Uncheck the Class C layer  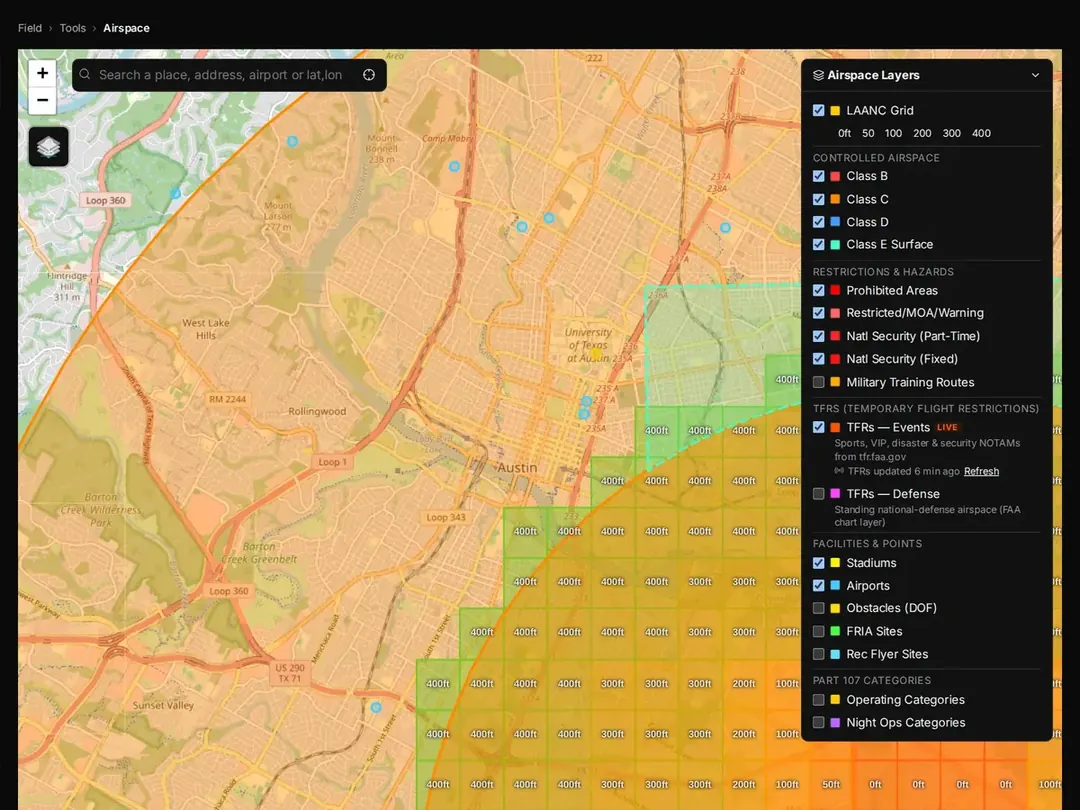(818, 199)
